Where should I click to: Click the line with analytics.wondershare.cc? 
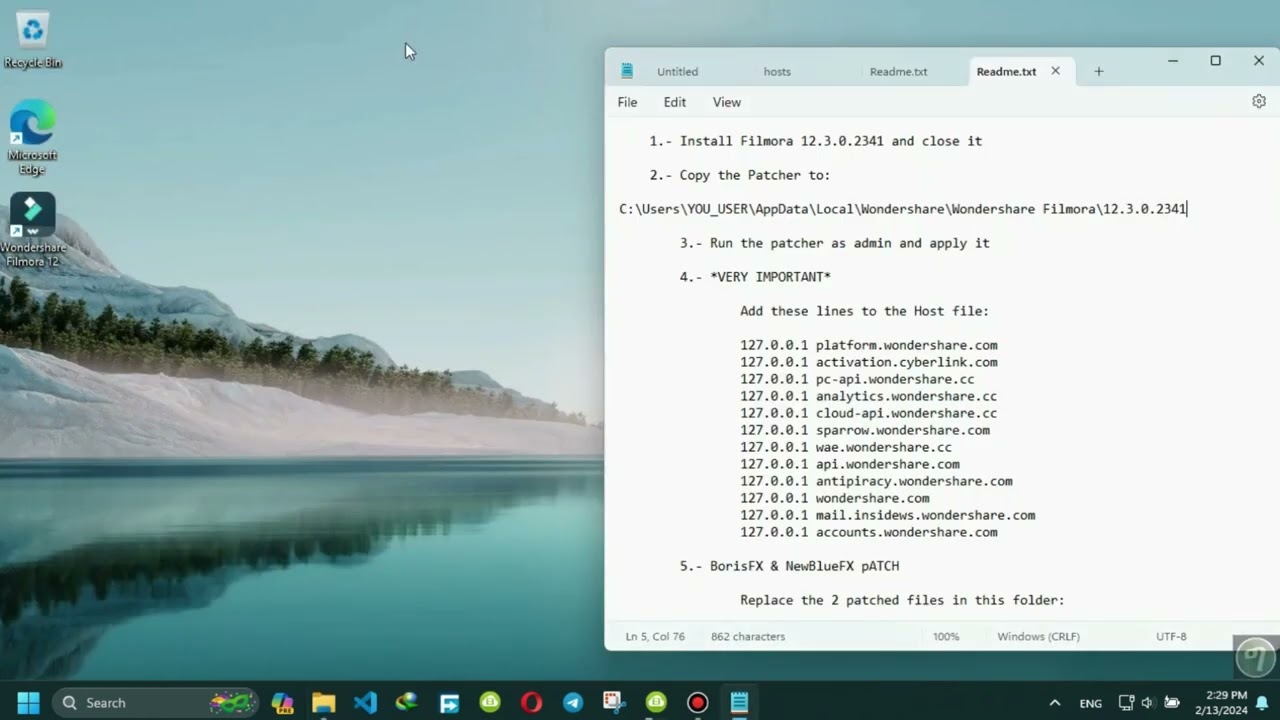(868, 396)
